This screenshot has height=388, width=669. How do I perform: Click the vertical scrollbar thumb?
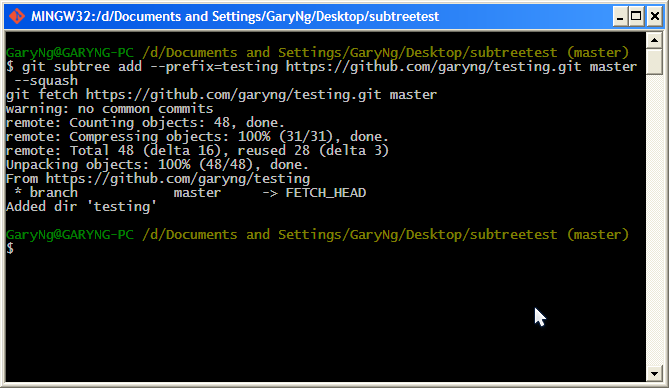point(654,62)
